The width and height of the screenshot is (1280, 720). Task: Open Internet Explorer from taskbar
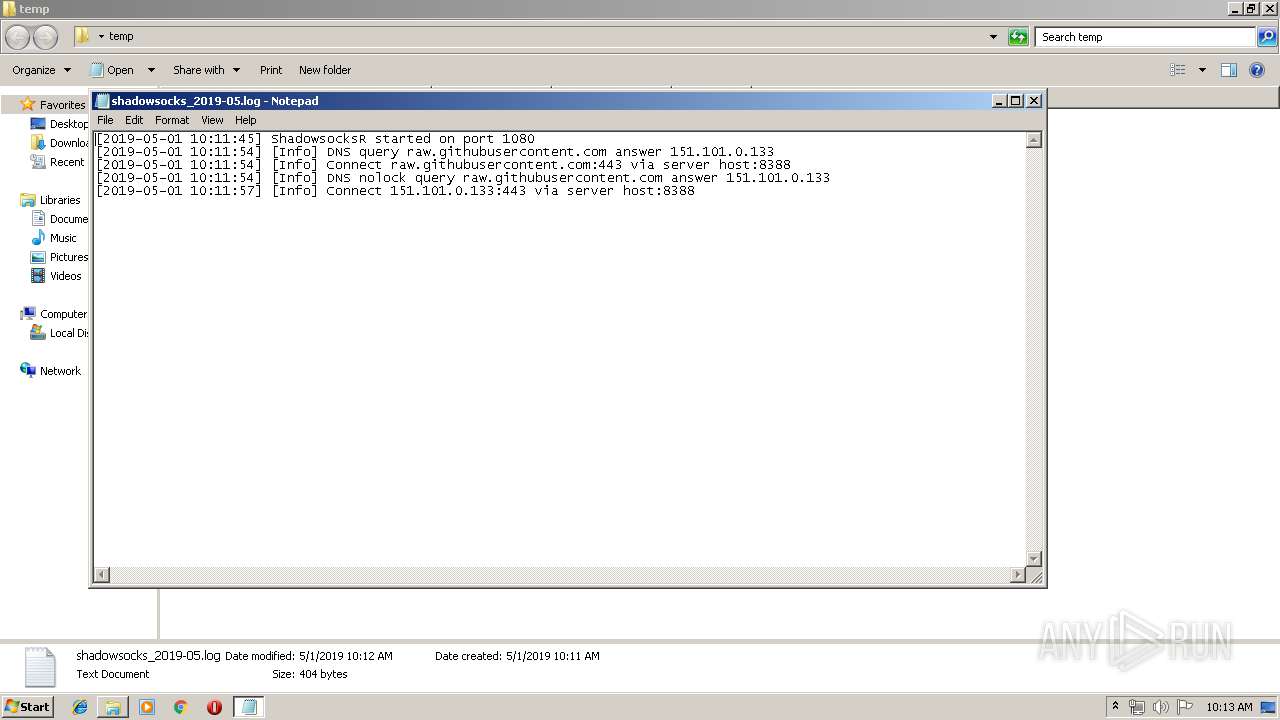coord(80,707)
